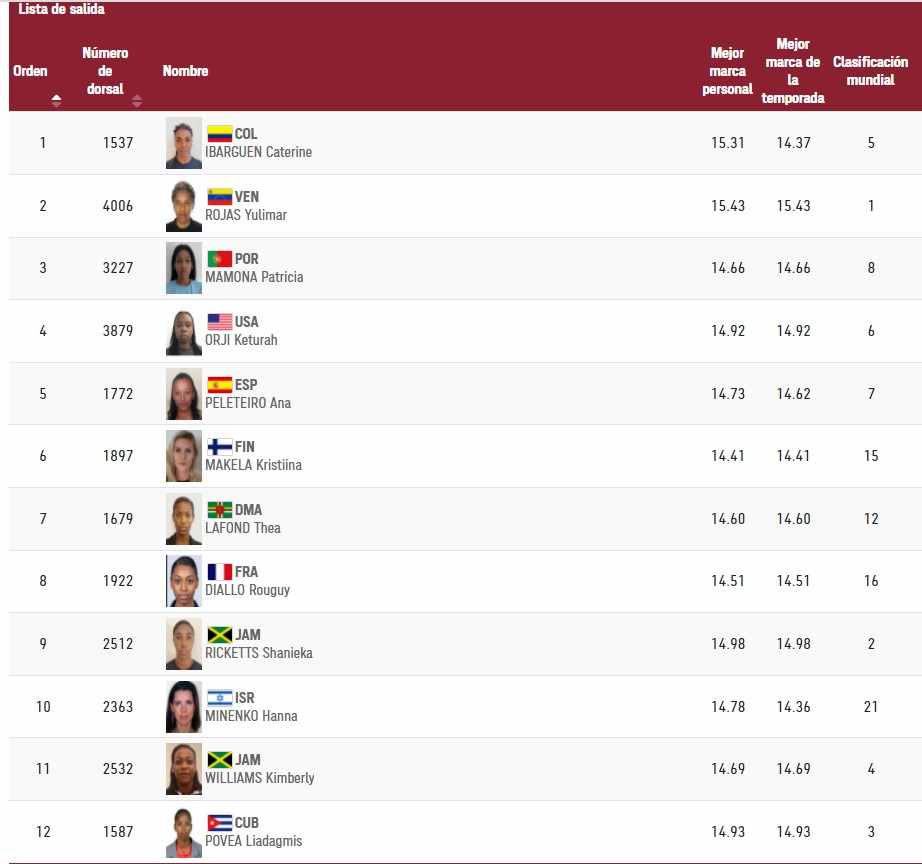922x864 pixels.
Task: Click Finland flag icon next to FIN
Action: [219, 447]
